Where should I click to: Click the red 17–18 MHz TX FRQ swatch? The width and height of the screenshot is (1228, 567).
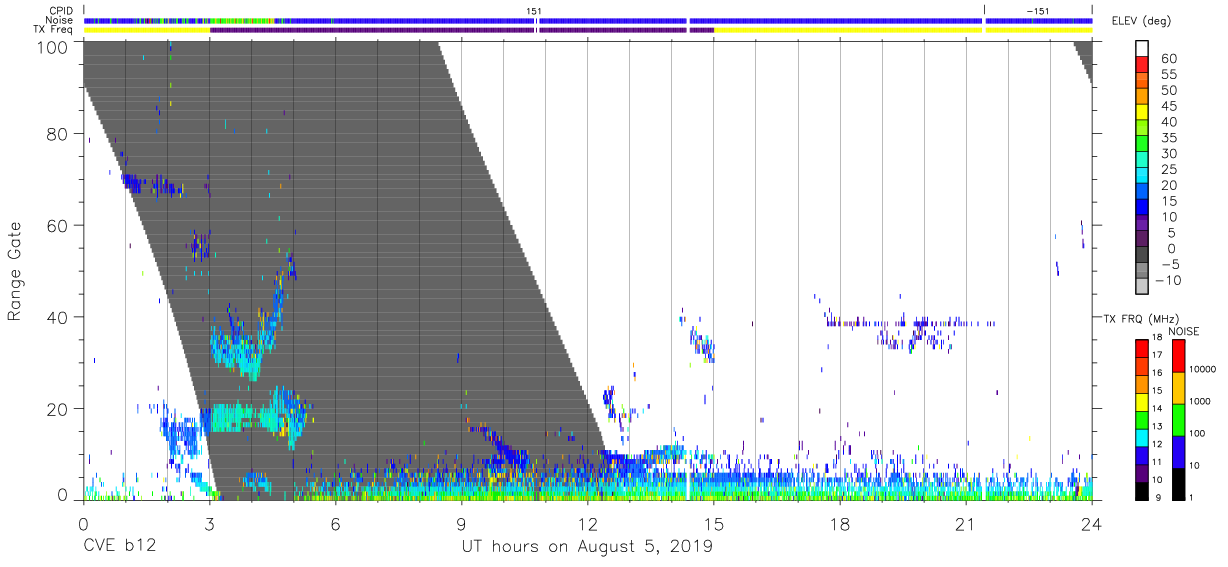1141,348
